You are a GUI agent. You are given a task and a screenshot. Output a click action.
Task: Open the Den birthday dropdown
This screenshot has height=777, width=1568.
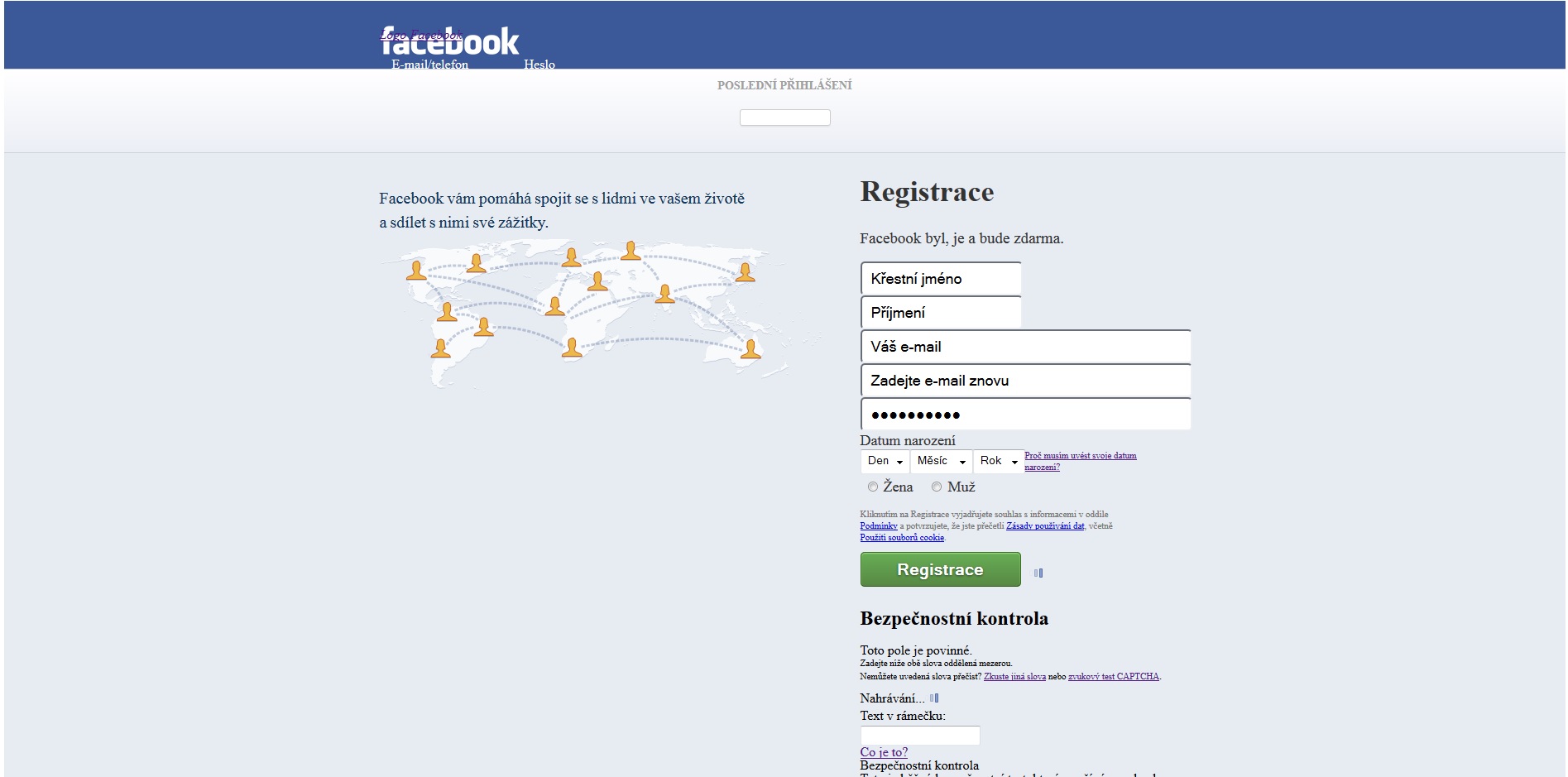(x=885, y=461)
